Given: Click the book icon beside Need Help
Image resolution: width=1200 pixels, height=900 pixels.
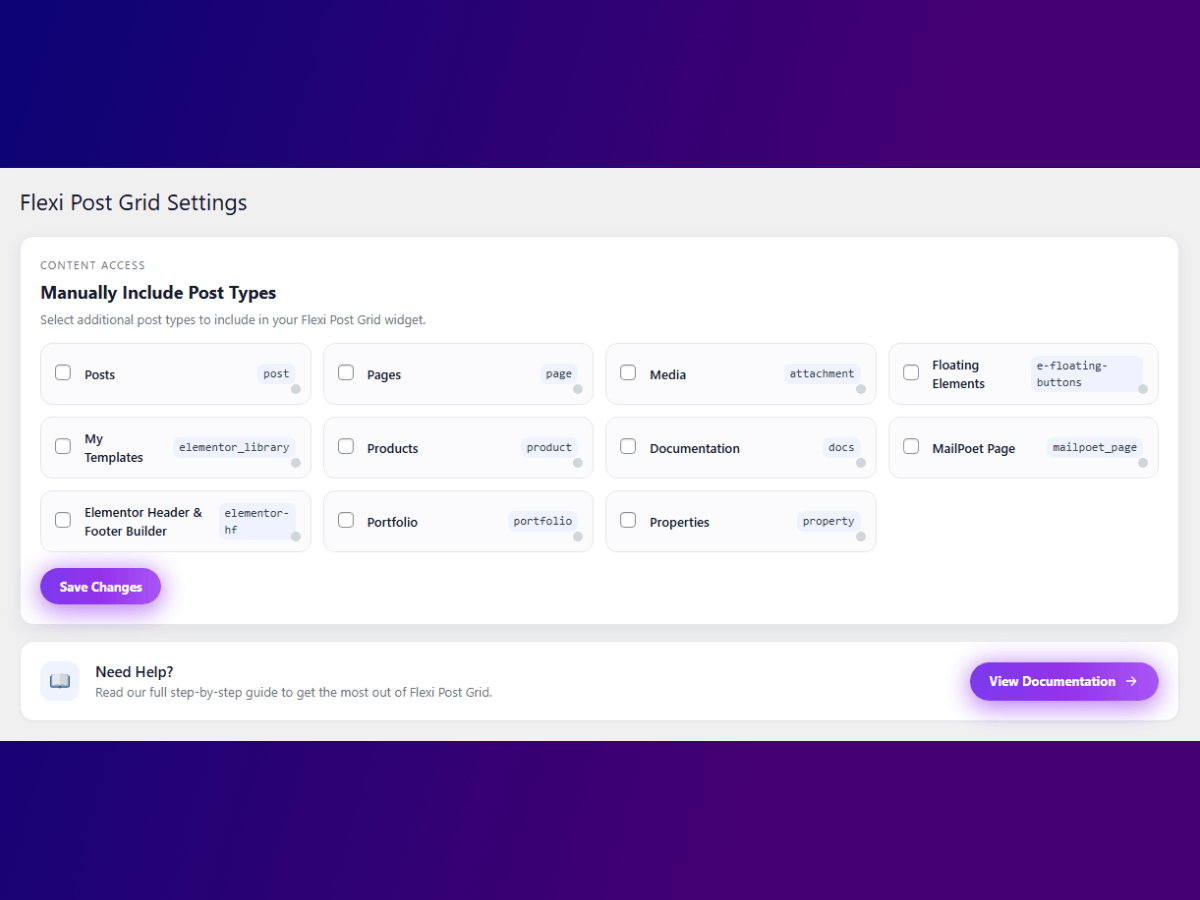Looking at the screenshot, I should [x=60, y=681].
